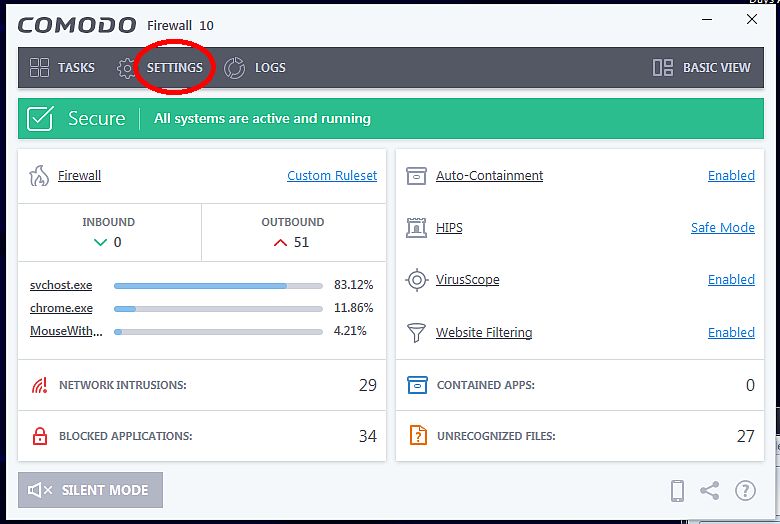Open the Settings menu

pyautogui.click(x=174, y=68)
